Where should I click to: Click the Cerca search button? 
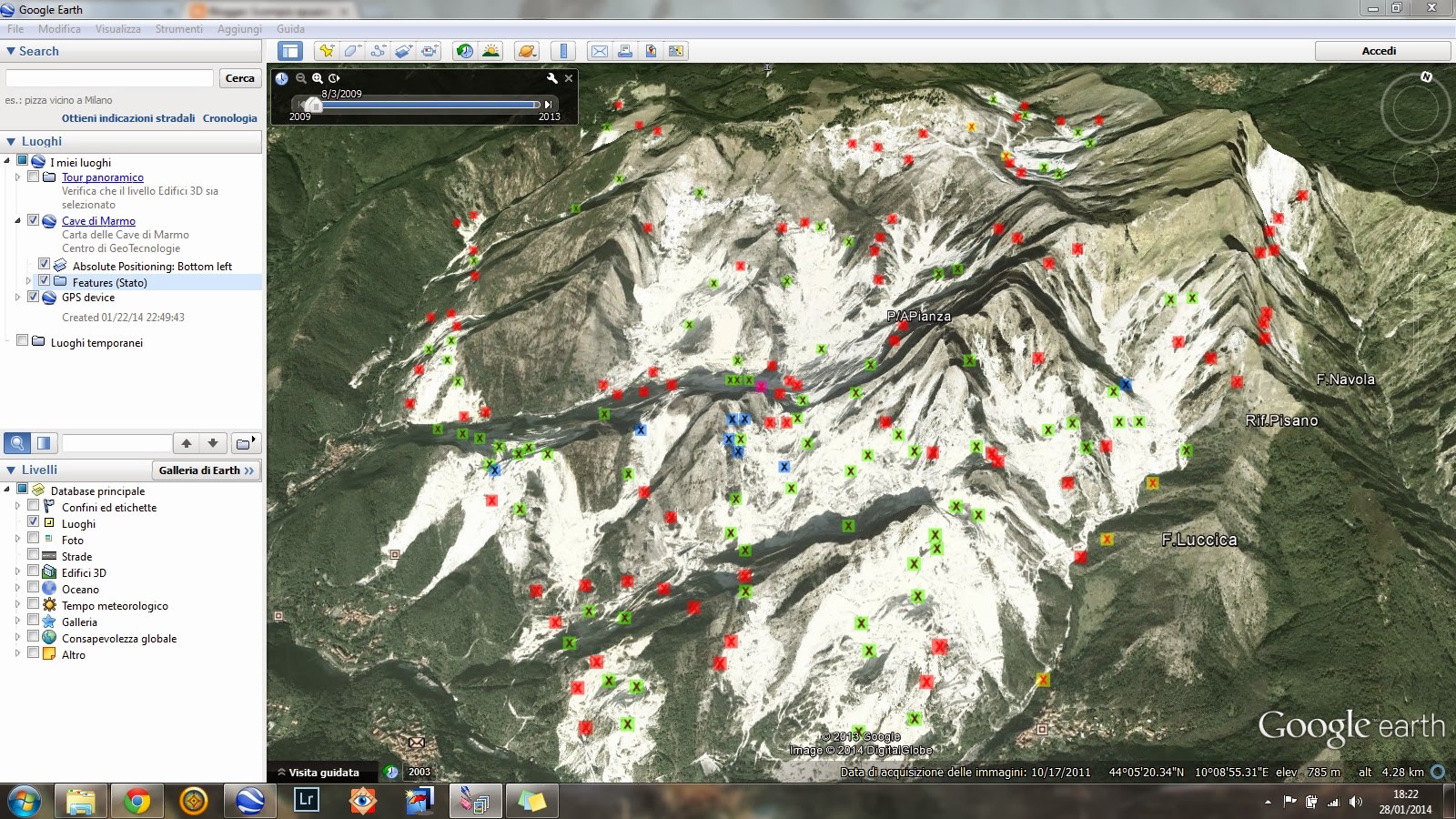tap(240, 78)
